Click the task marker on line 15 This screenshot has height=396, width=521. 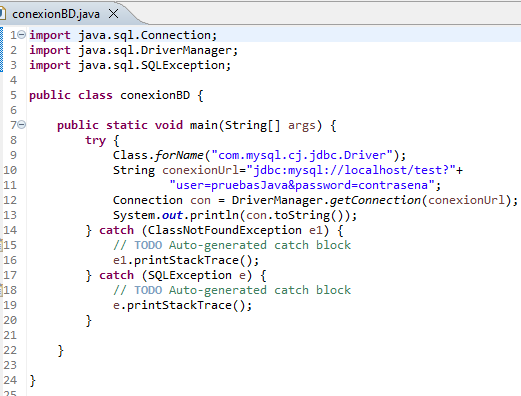point(1,245)
